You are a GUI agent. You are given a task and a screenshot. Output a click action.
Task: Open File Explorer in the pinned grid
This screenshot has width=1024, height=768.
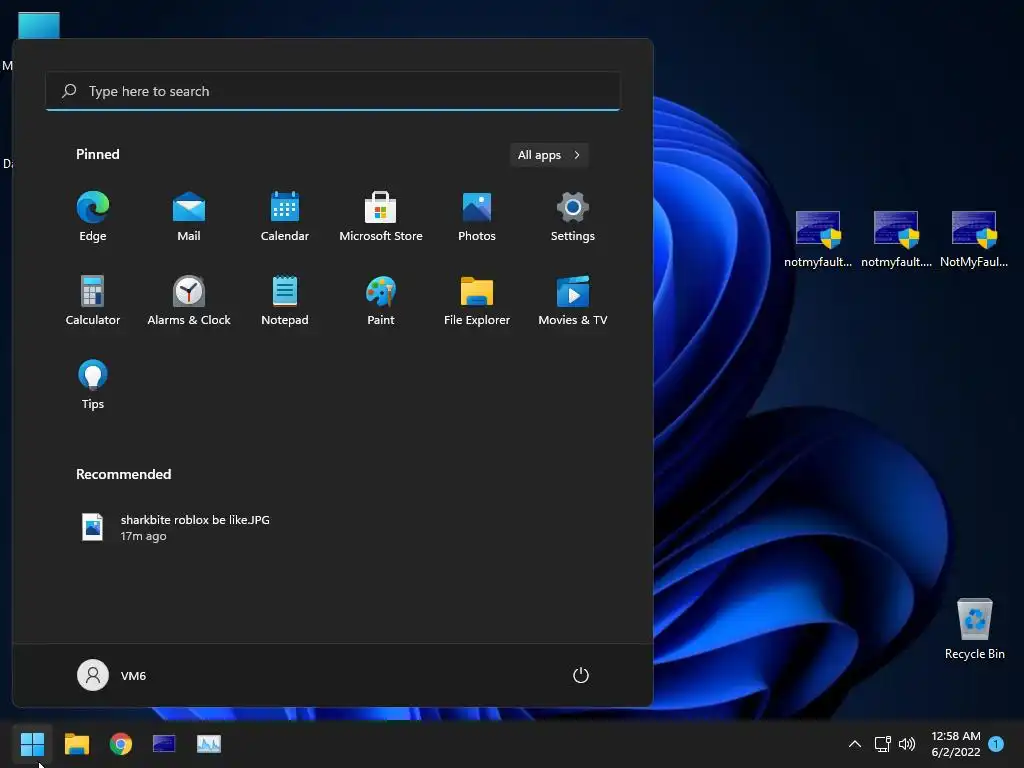(477, 300)
